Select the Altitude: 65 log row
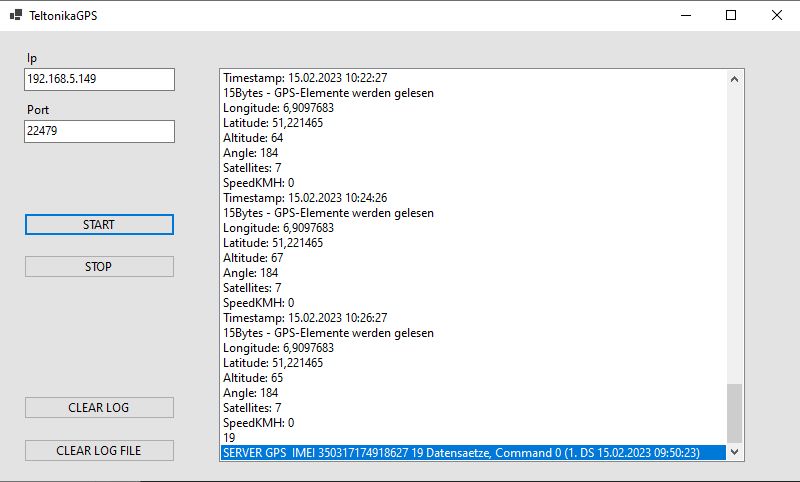Screen dimensions: 800x482 [473, 378]
